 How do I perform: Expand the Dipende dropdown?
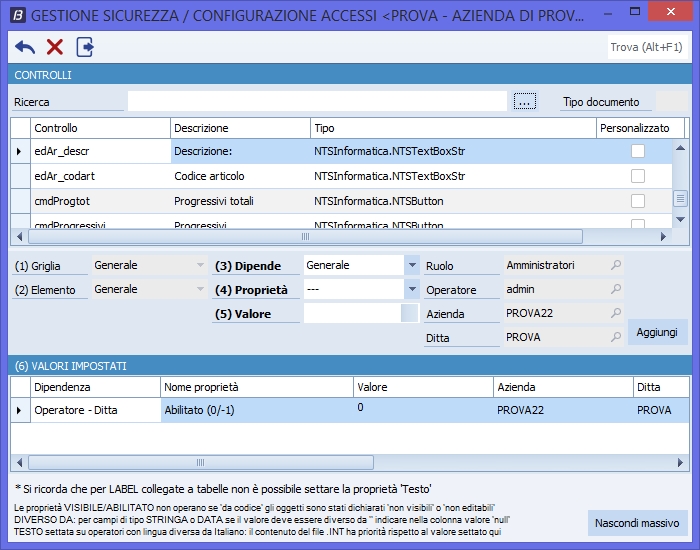[412, 265]
